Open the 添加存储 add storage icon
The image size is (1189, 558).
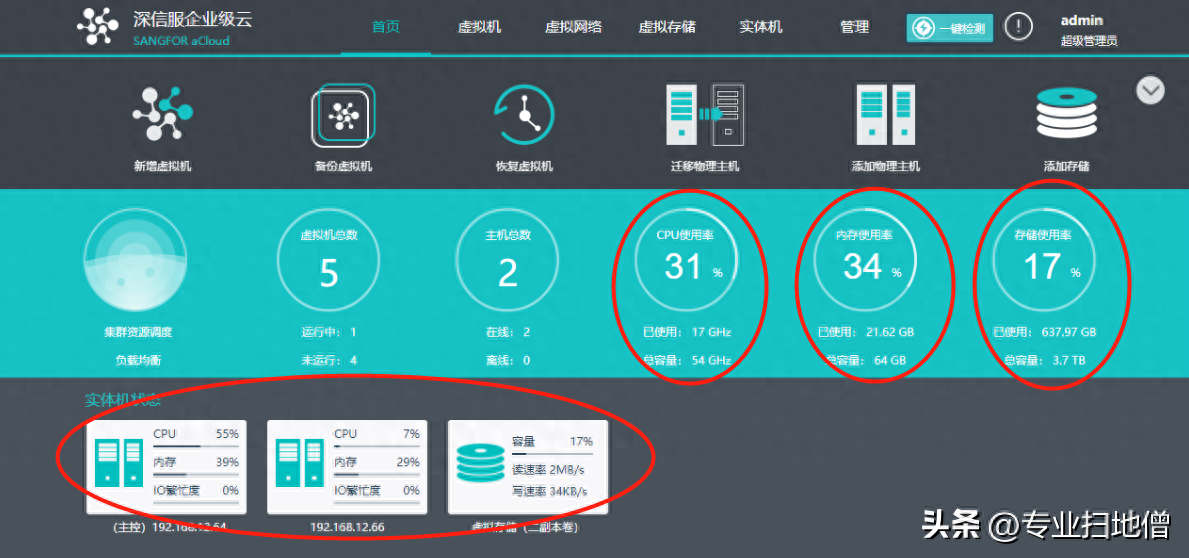coord(1066,114)
